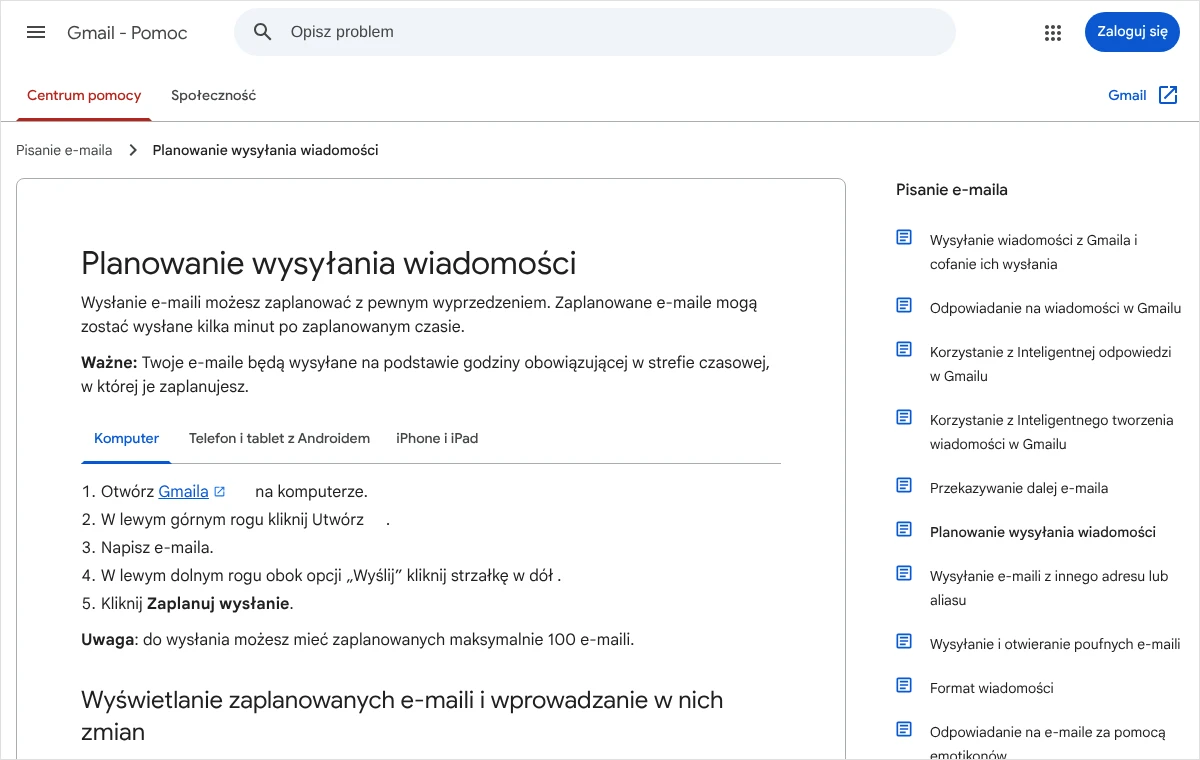This screenshot has width=1200, height=760.
Task: Click document icon beside Odpowiadanie na wiadomości w Gmailu
Action: 904,305
